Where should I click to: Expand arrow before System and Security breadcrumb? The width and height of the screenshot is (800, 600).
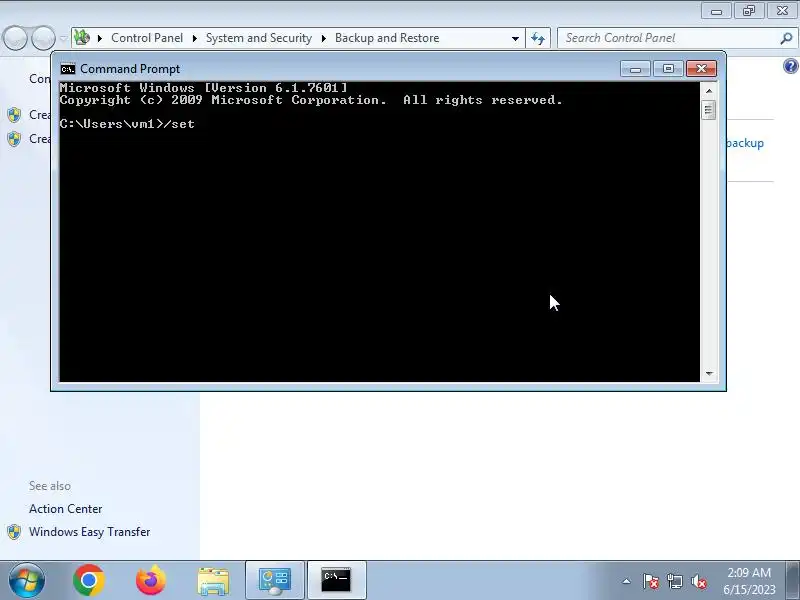194,38
